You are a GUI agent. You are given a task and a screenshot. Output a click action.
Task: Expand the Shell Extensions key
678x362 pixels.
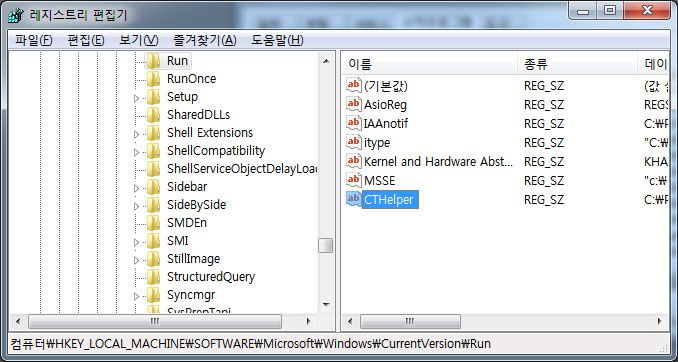[x=137, y=134]
